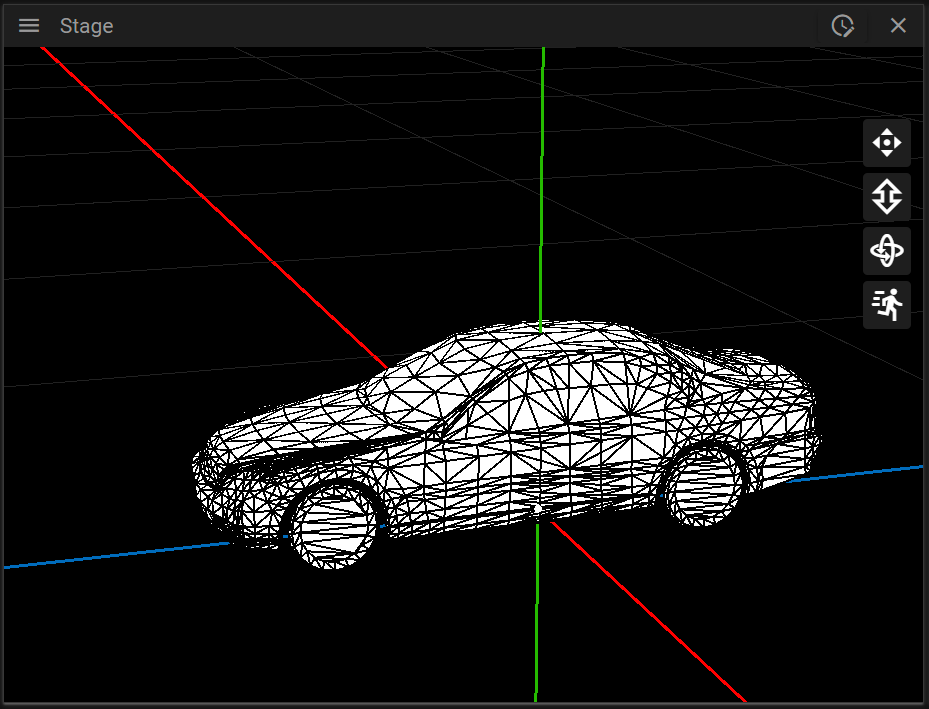Click the Stage panel title
This screenshot has height=709, width=929.
pyautogui.click(x=86, y=26)
